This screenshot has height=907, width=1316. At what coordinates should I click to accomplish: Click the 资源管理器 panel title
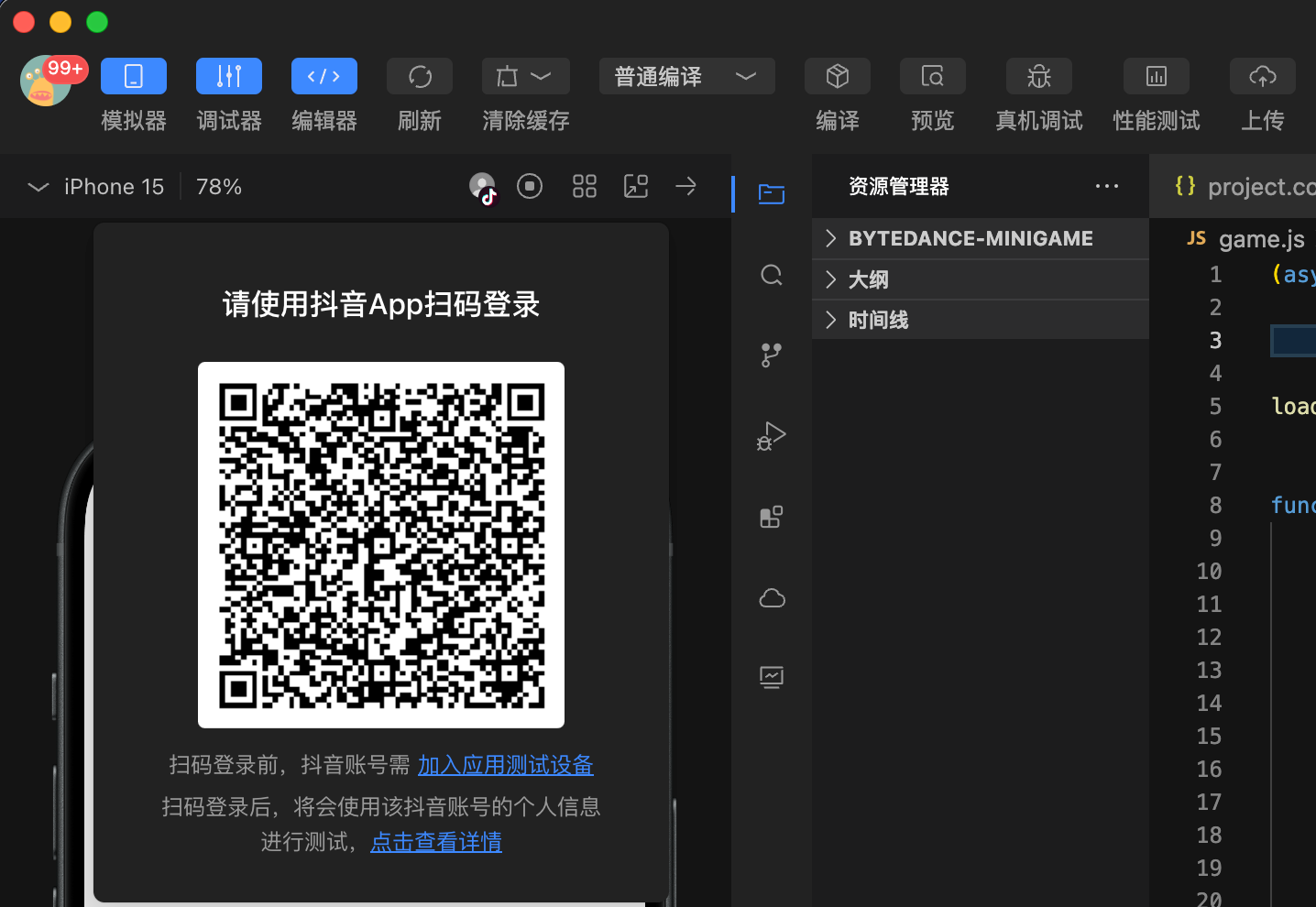coord(899,186)
